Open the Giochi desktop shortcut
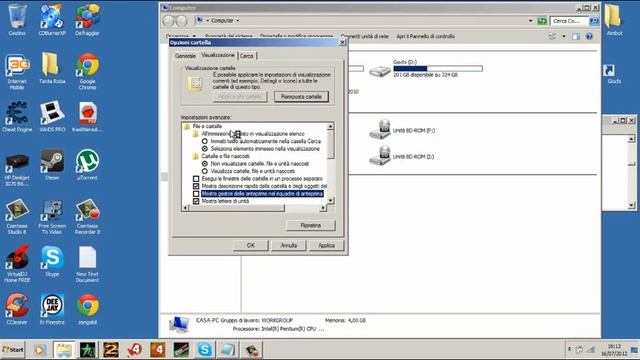 tap(613, 73)
